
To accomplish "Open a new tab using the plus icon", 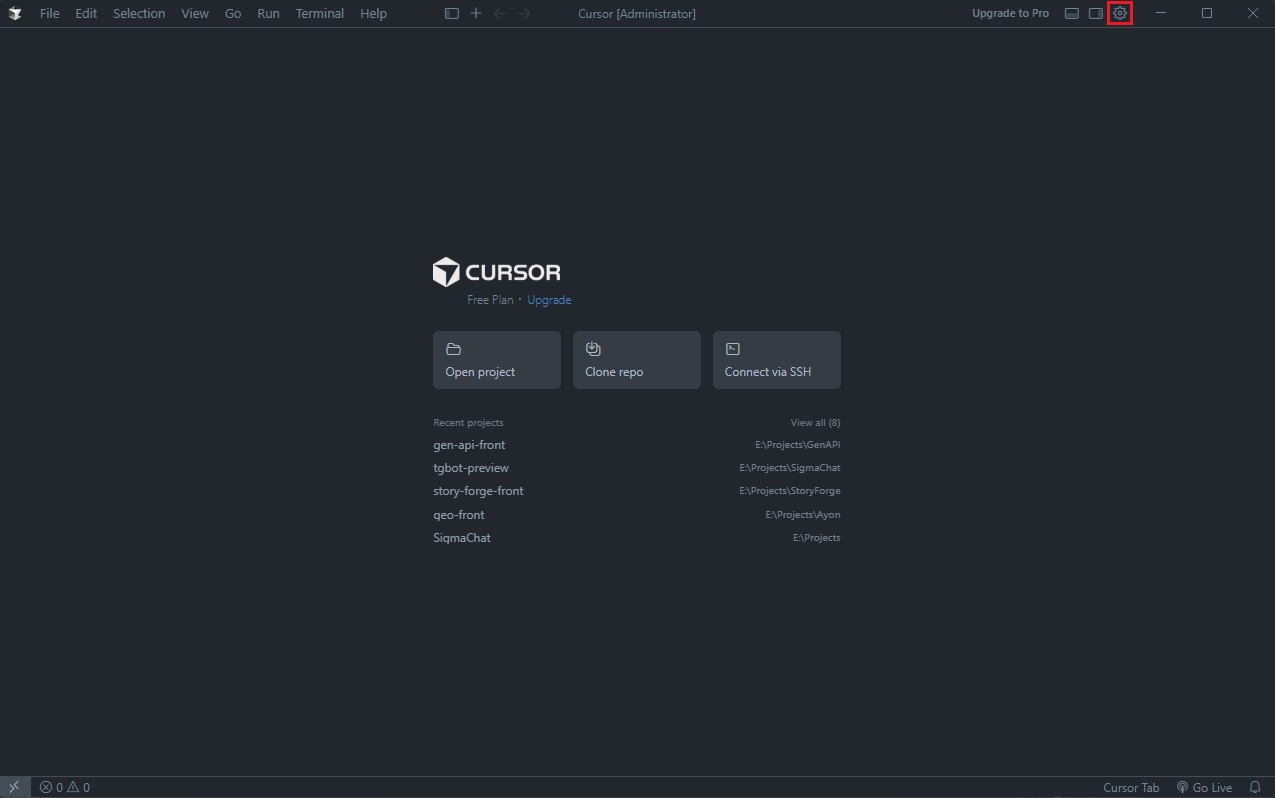I will point(475,13).
